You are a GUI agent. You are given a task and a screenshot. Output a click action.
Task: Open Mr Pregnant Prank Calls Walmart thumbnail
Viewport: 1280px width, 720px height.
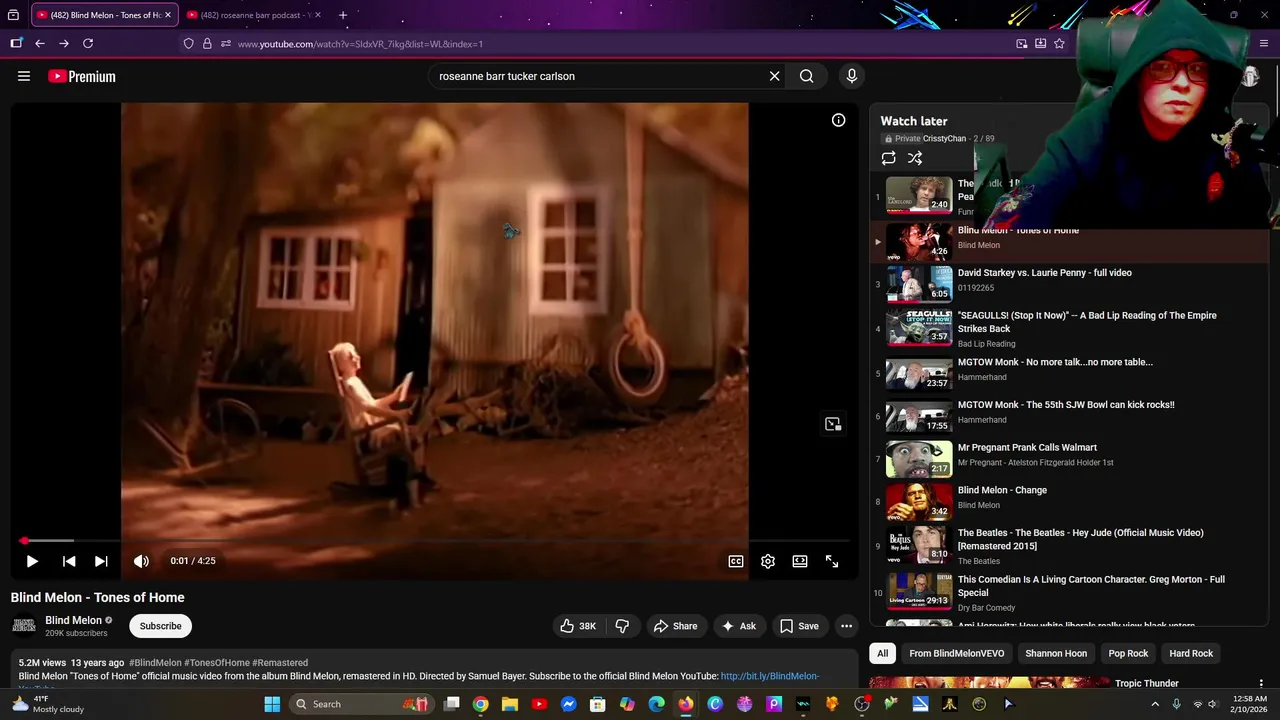(x=919, y=459)
